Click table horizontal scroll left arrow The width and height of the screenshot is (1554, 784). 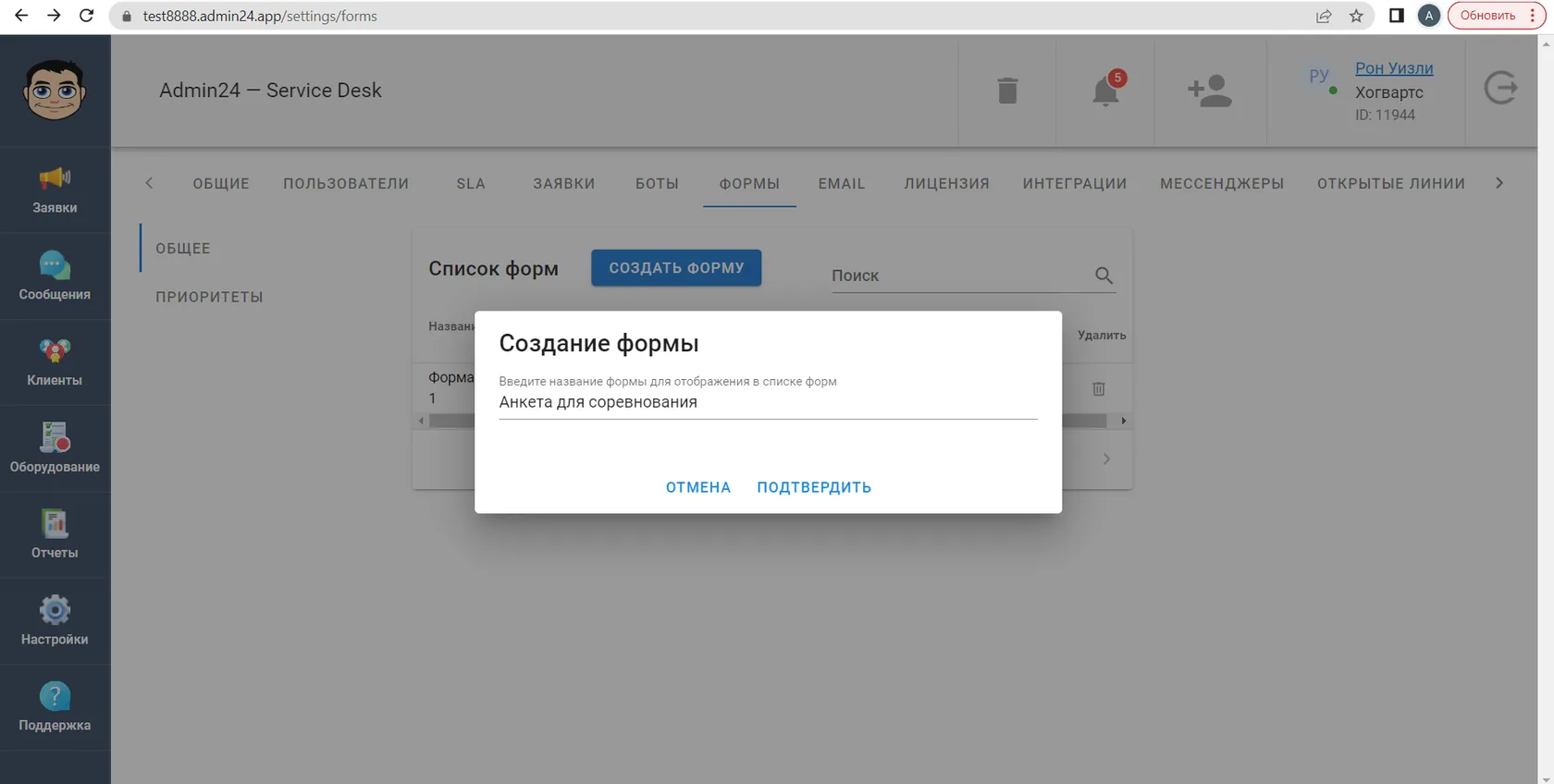(x=421, y=421)
